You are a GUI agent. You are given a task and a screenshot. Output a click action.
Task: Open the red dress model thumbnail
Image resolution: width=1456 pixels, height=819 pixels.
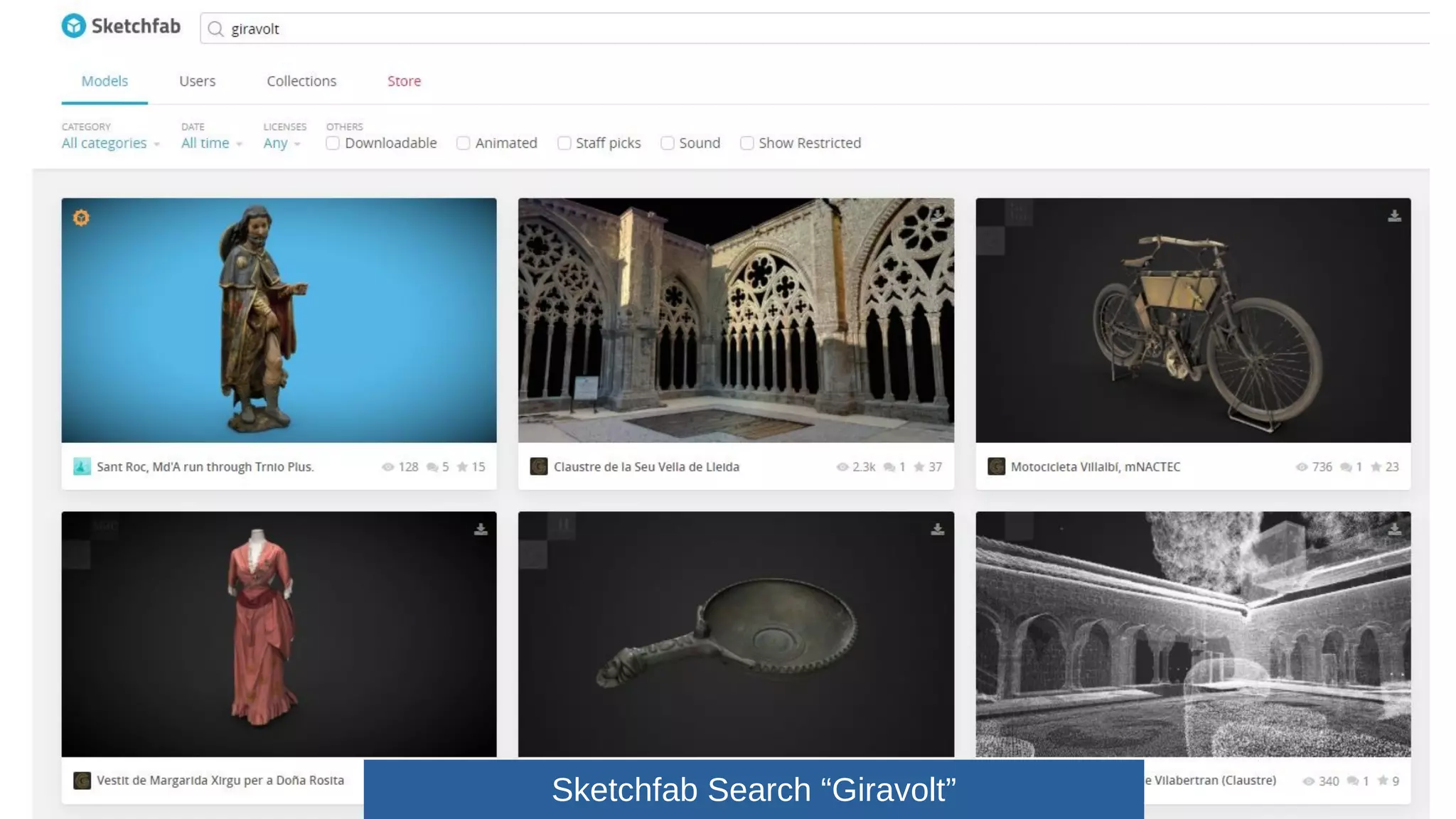(279, 634)
